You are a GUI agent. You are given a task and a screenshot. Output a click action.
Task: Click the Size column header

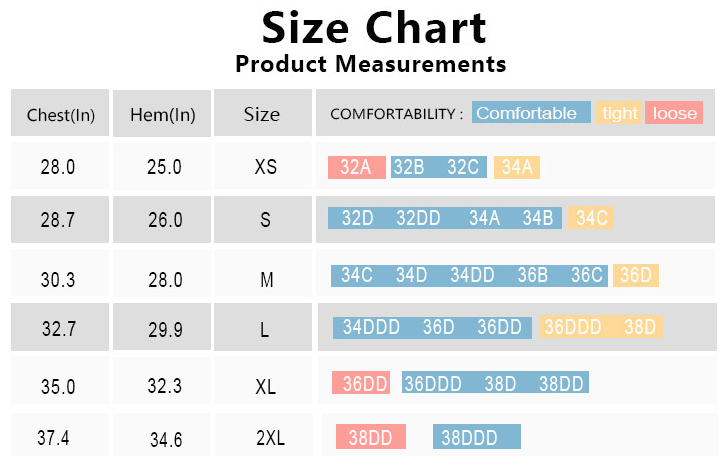(262, 114)
